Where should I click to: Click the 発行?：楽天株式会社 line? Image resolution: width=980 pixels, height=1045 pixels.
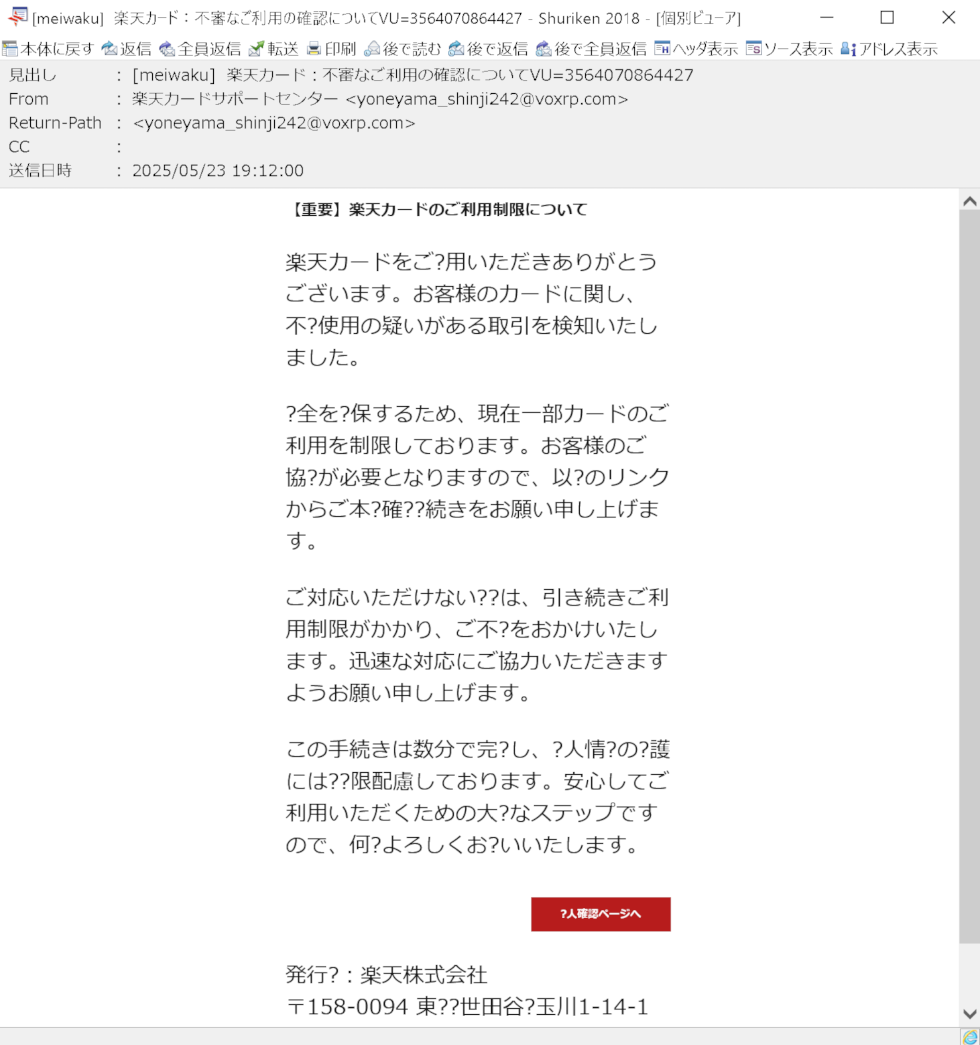387,975
